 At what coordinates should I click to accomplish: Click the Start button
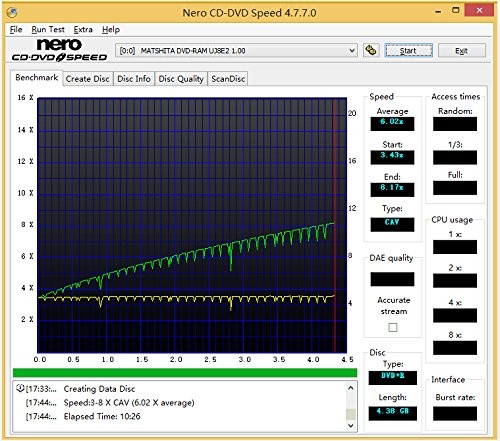point(408,51)
